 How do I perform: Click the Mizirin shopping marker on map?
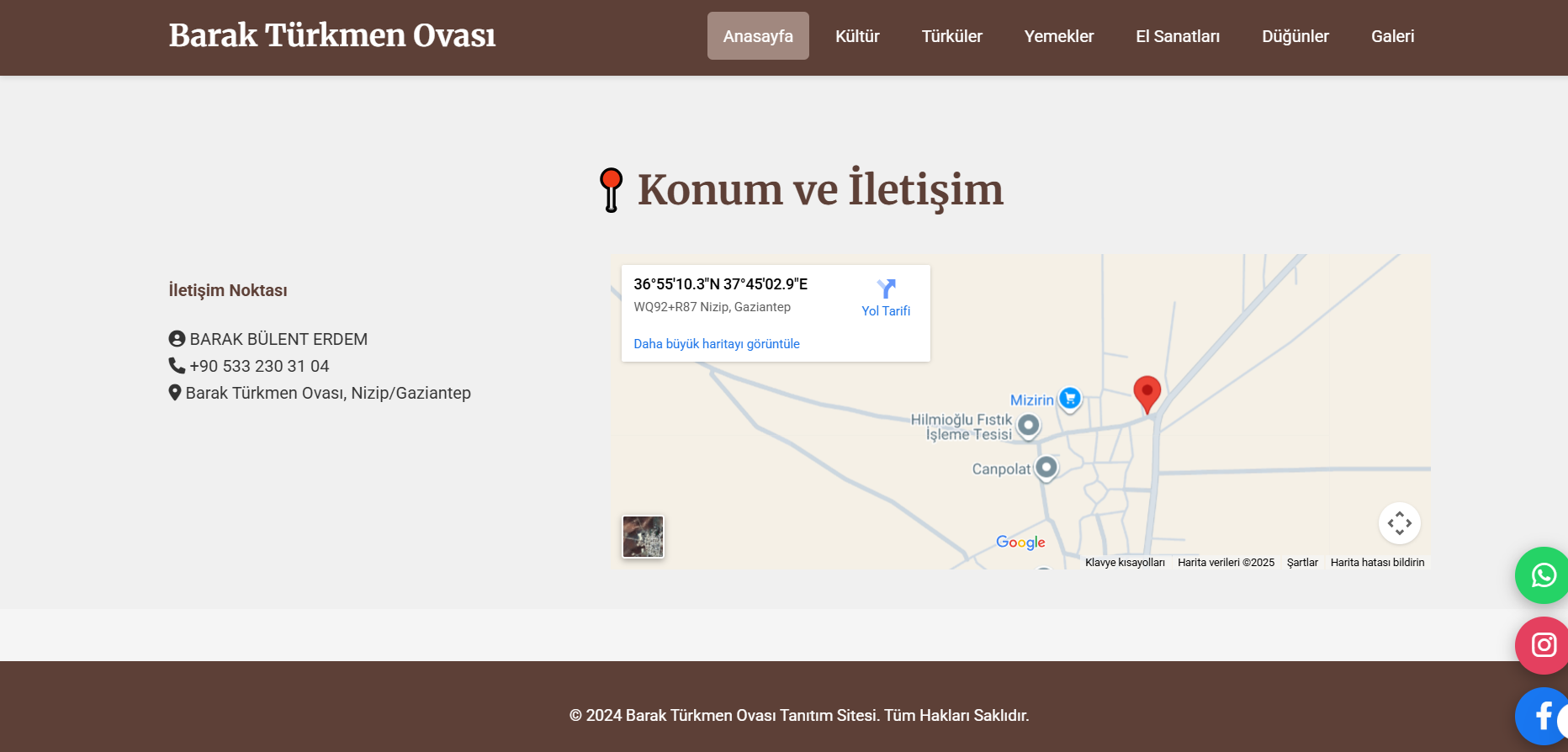click(1070, 398)
